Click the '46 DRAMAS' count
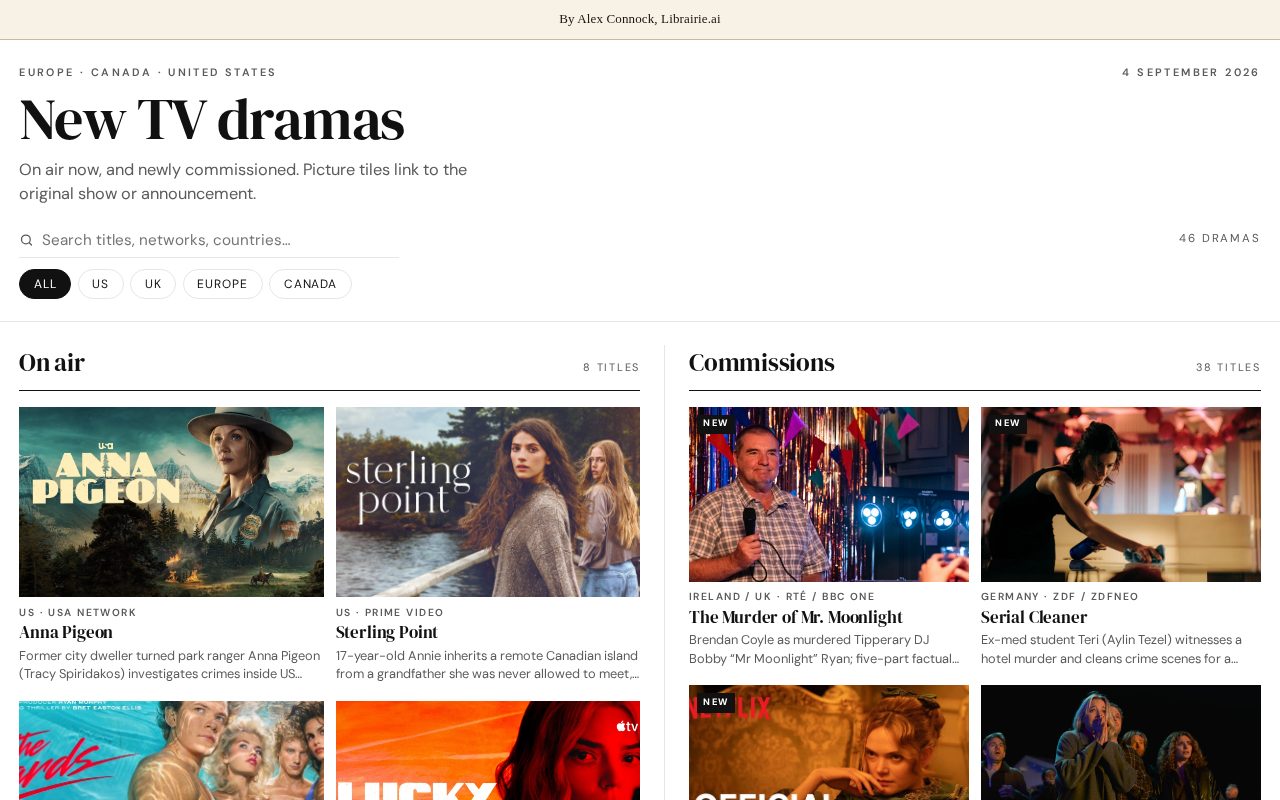This screenshot has height=800, width=1280. (x=1219, y=238)
